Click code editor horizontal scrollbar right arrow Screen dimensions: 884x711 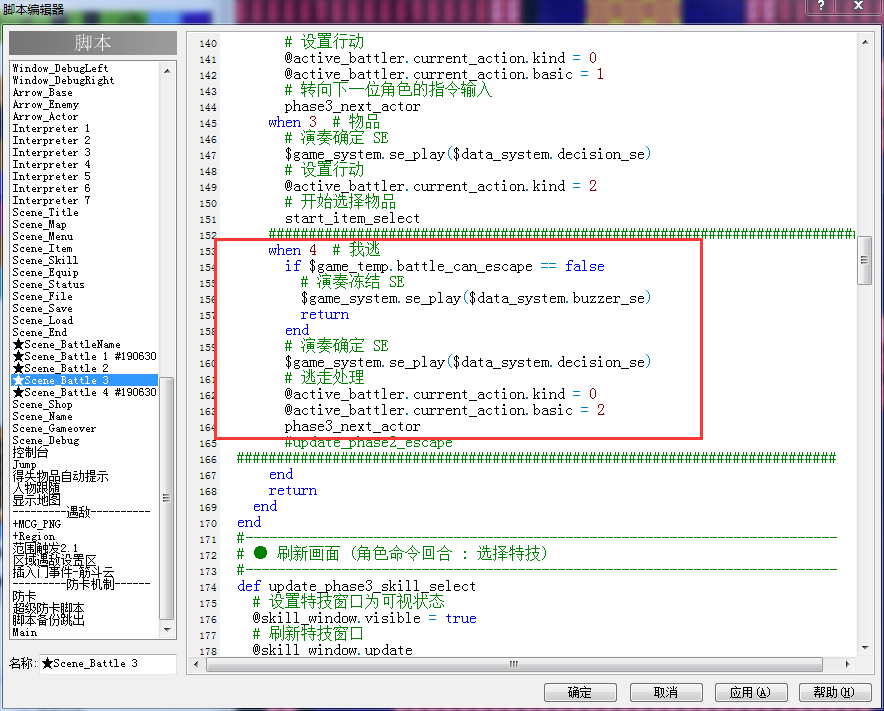point(847,664)
